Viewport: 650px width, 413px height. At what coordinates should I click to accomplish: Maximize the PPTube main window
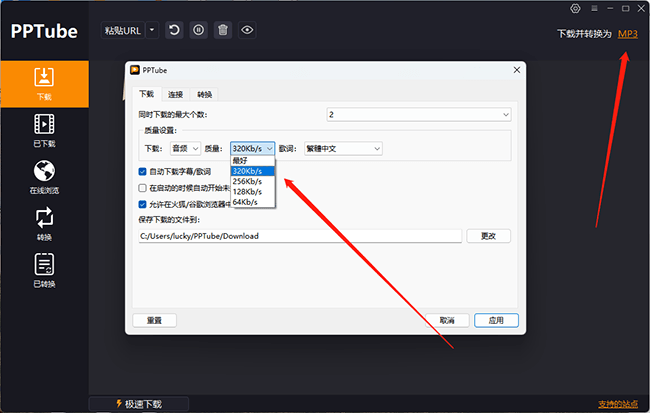(x=626, y=8)
